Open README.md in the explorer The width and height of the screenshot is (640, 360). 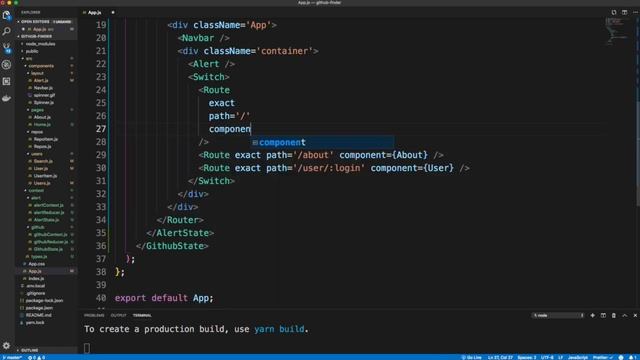point(38,315)
